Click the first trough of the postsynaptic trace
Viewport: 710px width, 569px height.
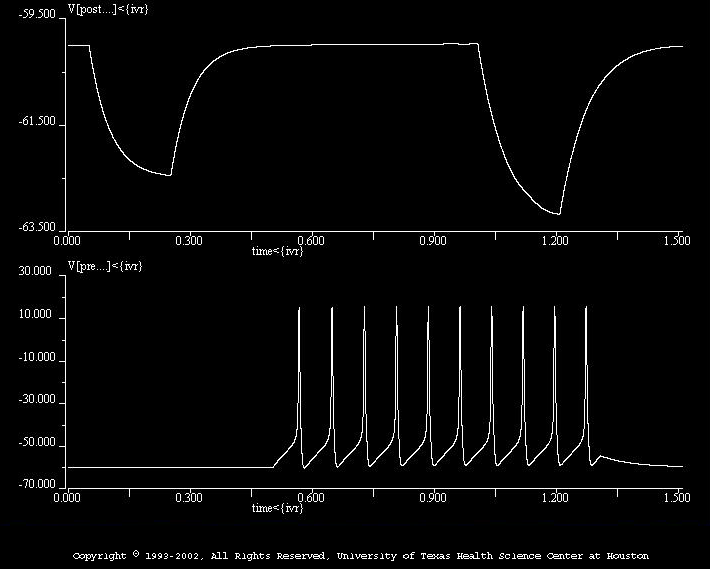(x=170, y=175)
